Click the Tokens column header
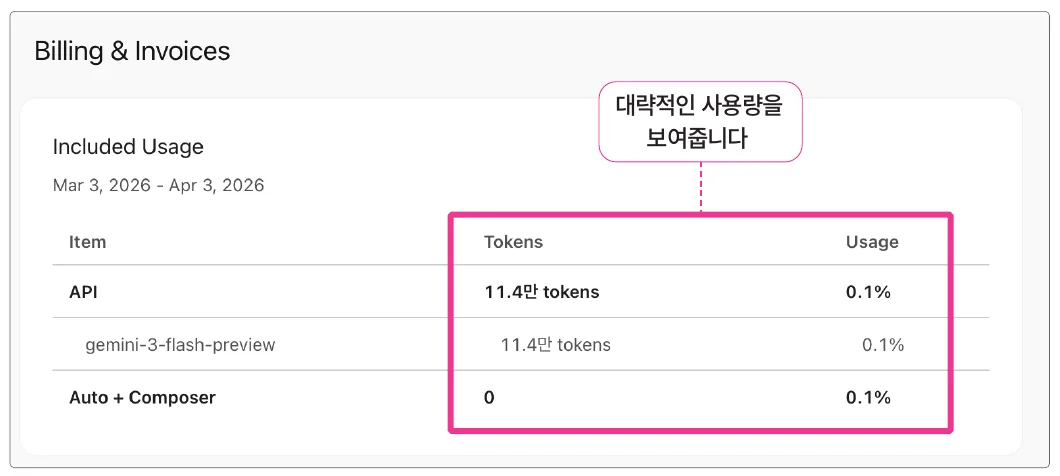Viewport: 1060px width, 476px height. pos(513,242)
